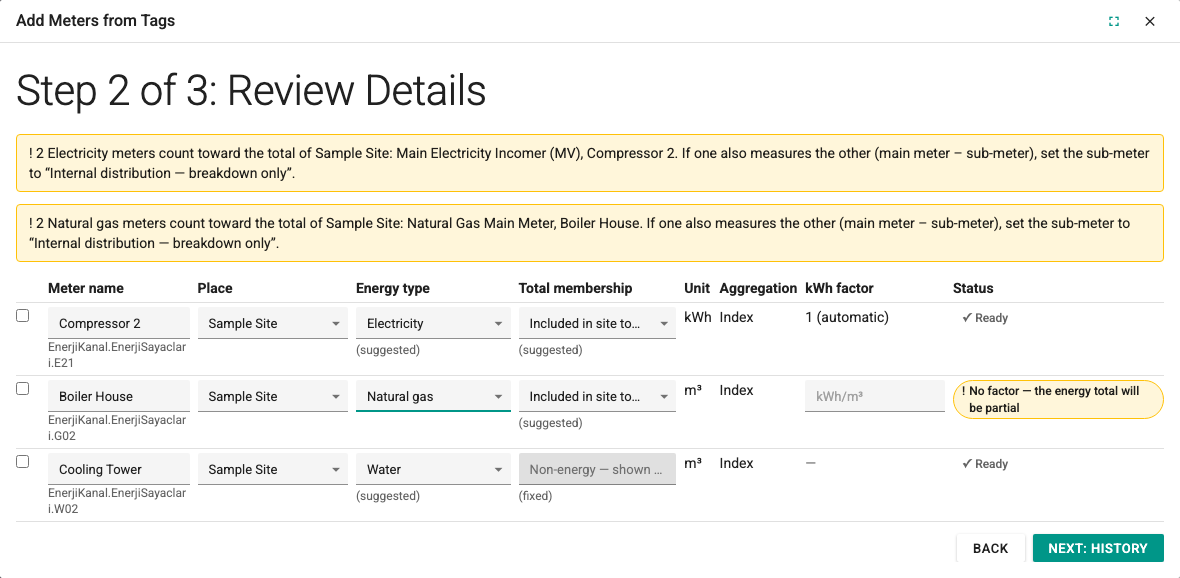Open Total membership dropdown for Compressor 2

[597, 323]
